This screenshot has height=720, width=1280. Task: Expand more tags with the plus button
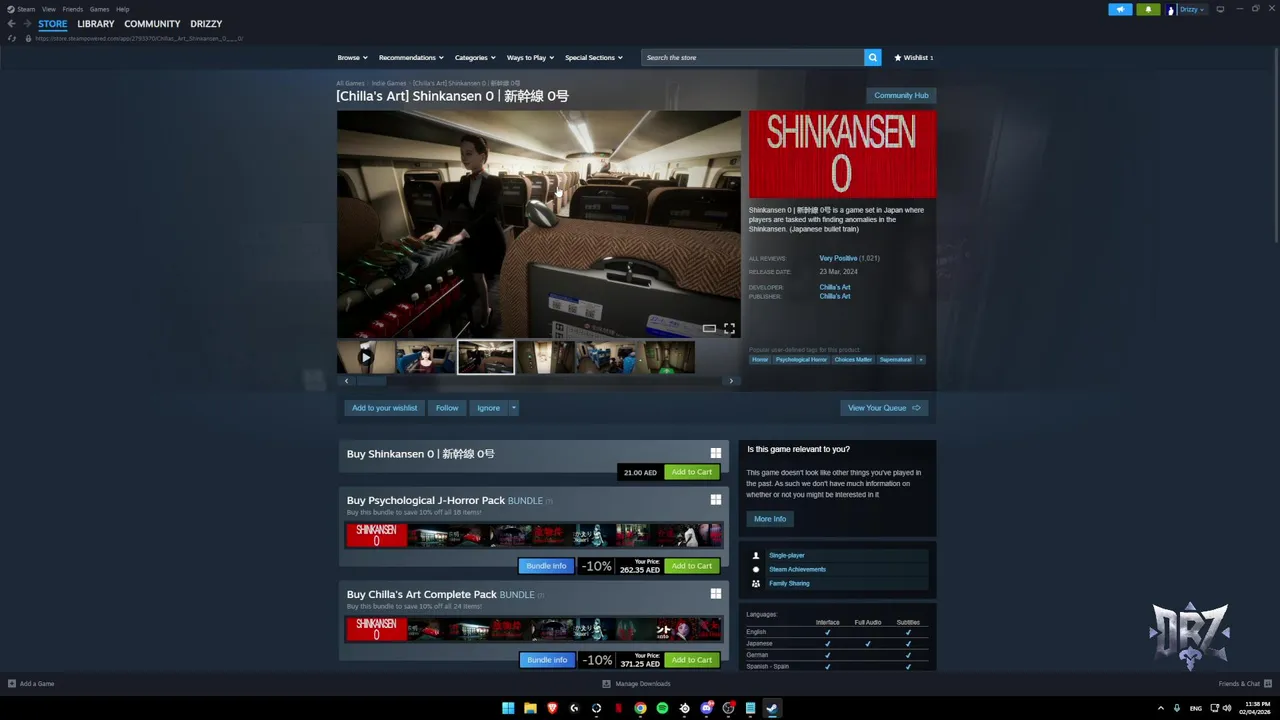tap(921, 359)
